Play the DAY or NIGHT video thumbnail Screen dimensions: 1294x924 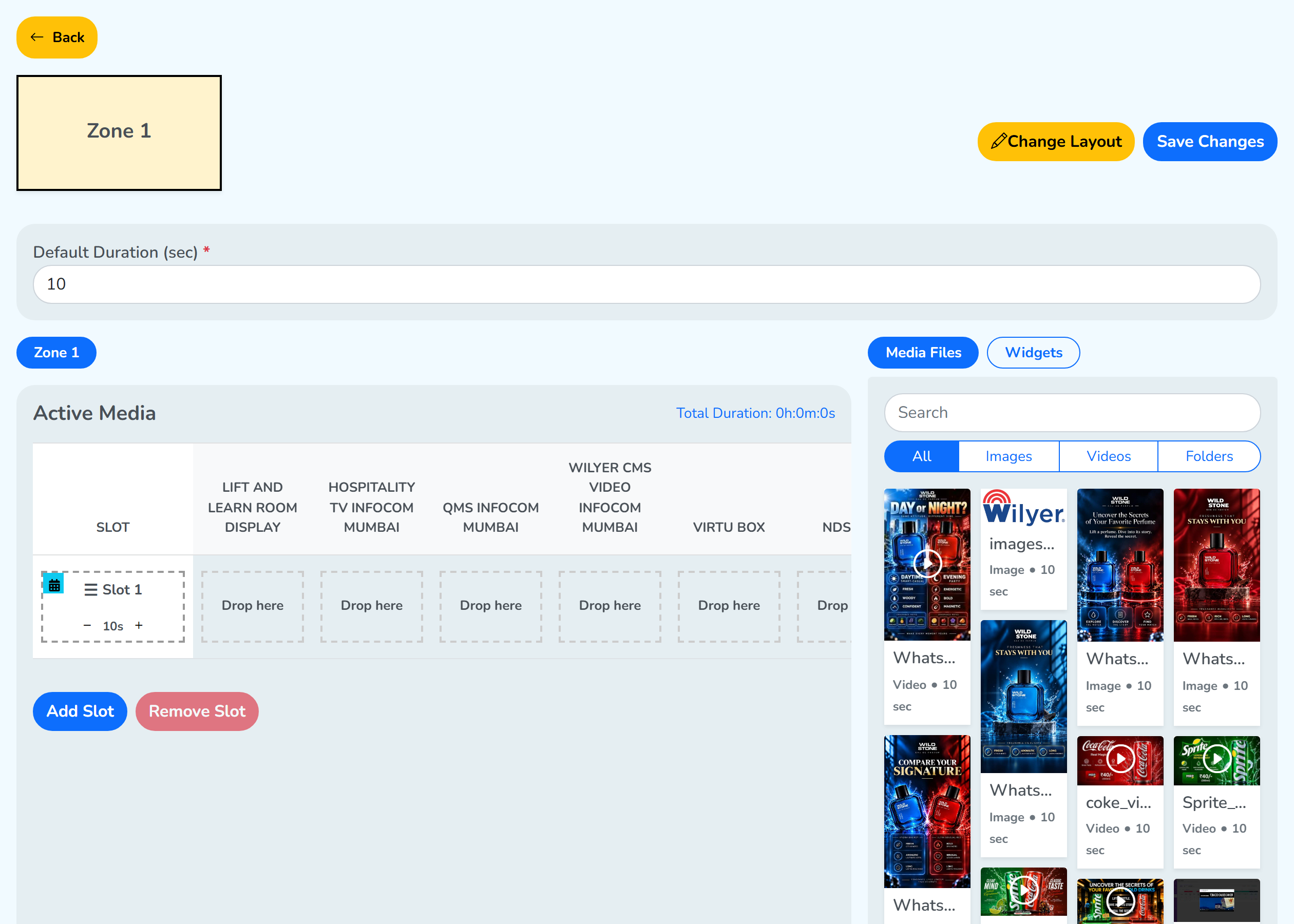(927, 563)
